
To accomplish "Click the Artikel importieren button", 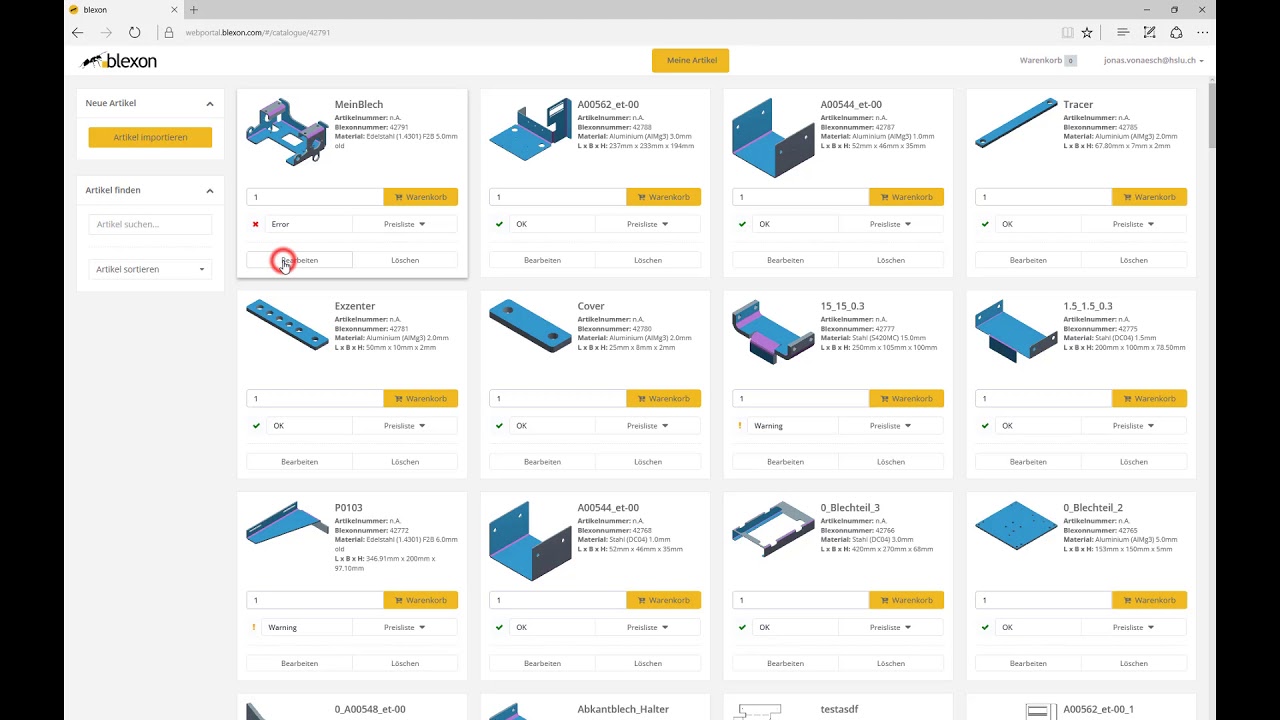I will (x=150, y=137).
